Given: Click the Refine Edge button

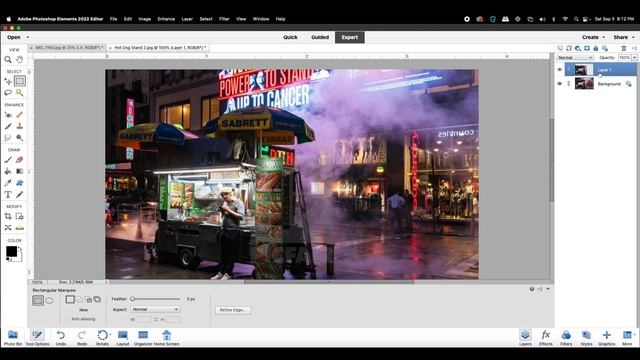Looking at the screenshot, I should tap(233, 310).
